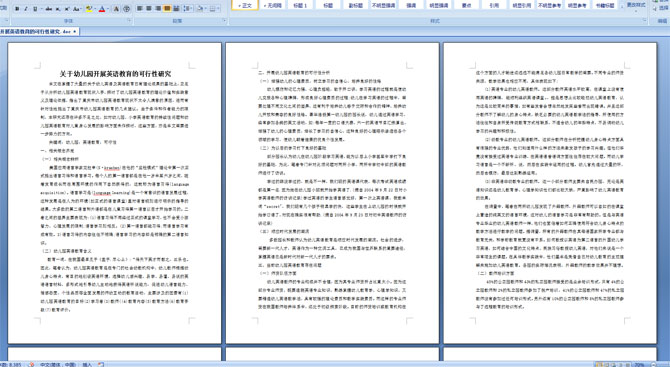The image size is (670, 367).
Task: Apply the yellow text highlight color
Action: [89, 9]
